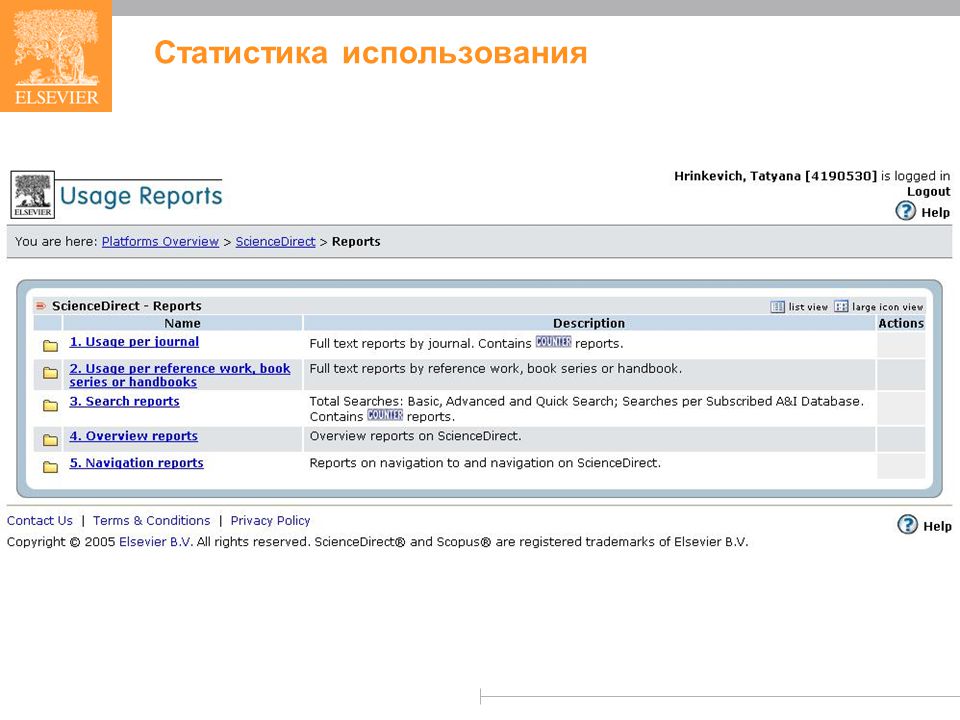Click the list view icon
The width and height of the screenshot is (960, 720).
pos(778,307)
